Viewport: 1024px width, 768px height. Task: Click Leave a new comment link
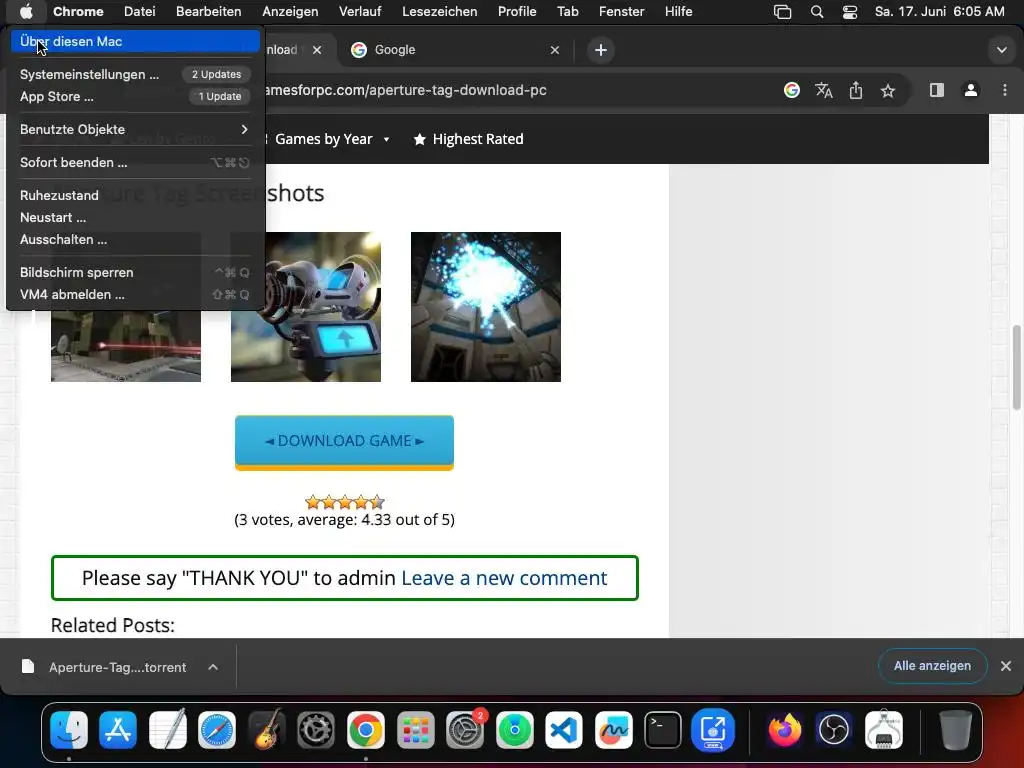[x=504, y=578]
